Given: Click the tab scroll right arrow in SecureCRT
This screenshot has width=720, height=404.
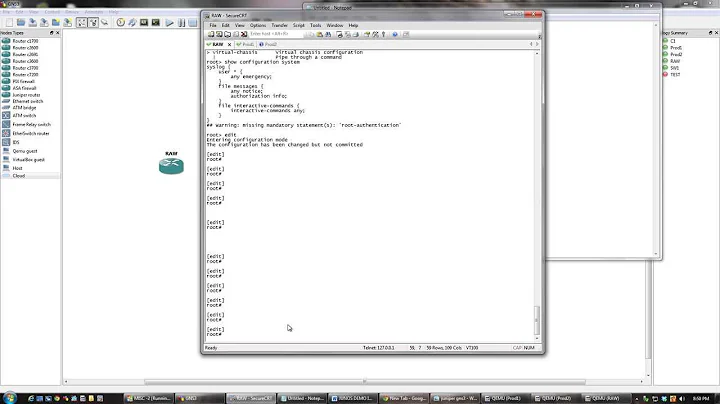Looking at the screenshot, I should tap(537, 44).
